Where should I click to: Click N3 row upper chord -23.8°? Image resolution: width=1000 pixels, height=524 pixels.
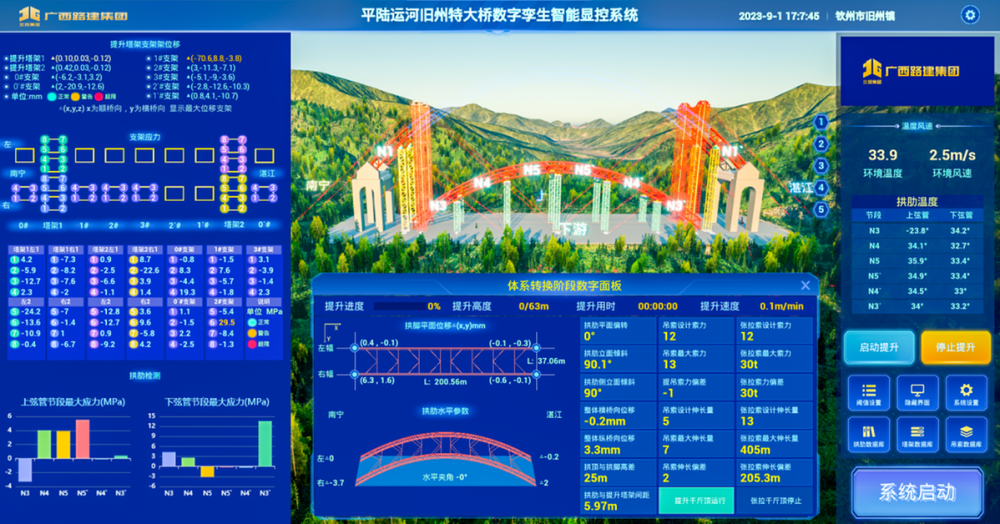point(917,231)
